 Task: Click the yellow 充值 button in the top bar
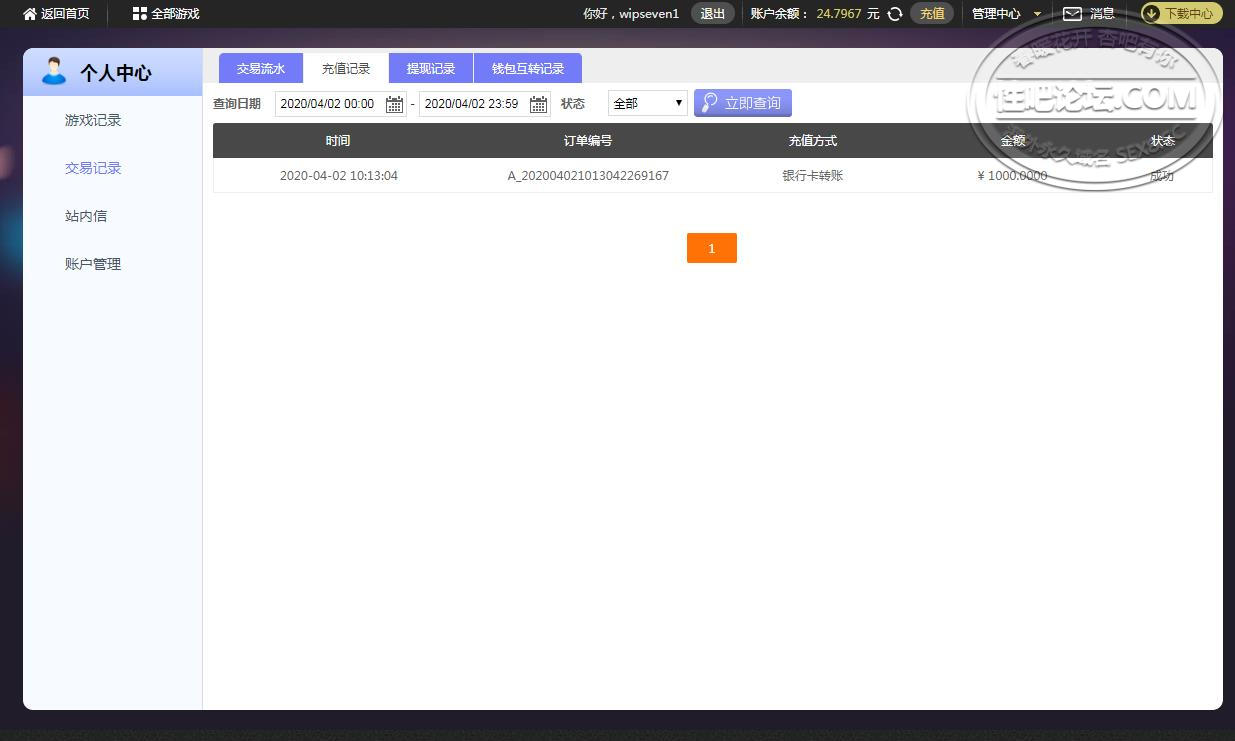coord(932,14)
